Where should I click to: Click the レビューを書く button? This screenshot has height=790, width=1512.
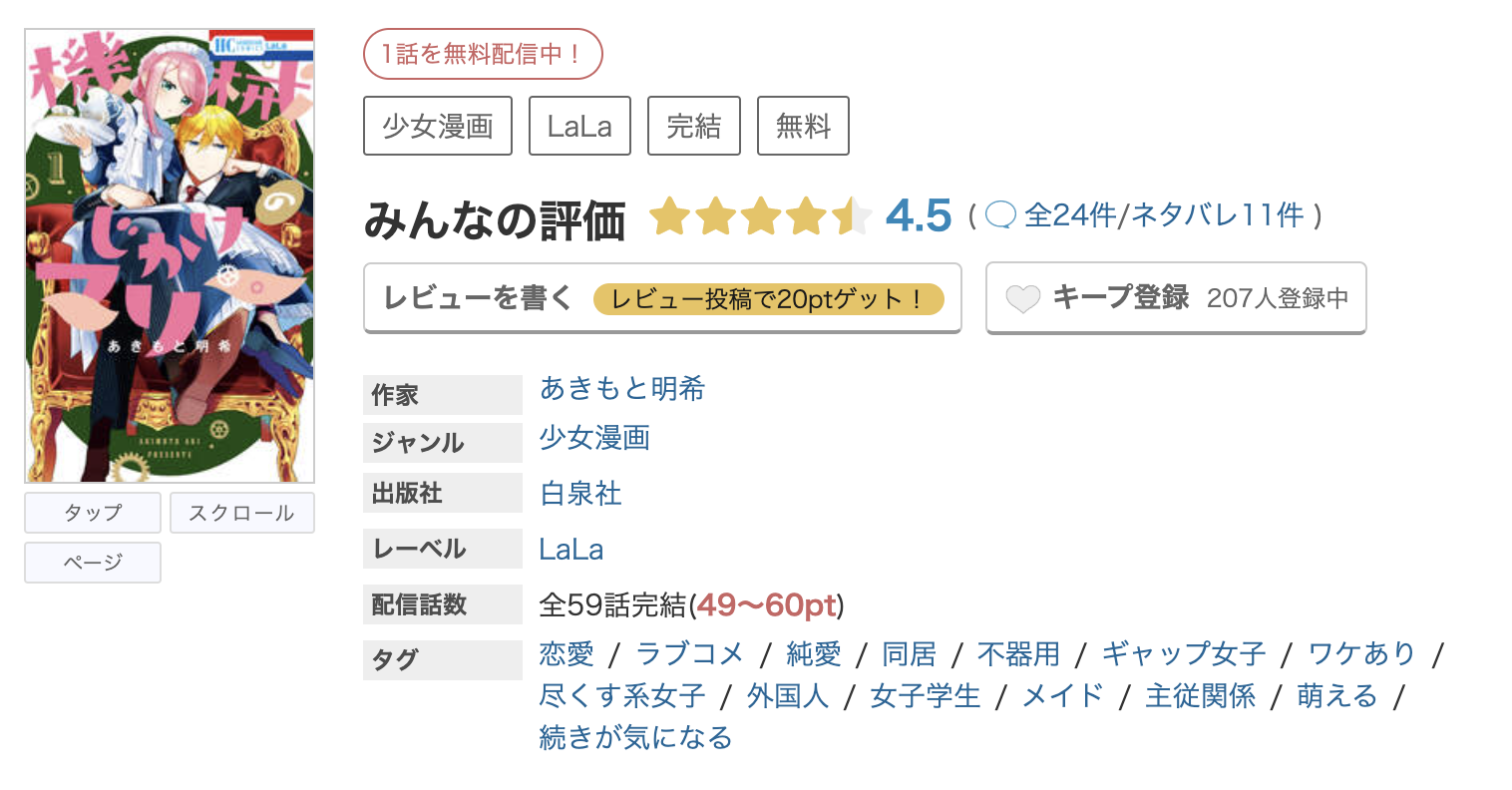(475, 296)
